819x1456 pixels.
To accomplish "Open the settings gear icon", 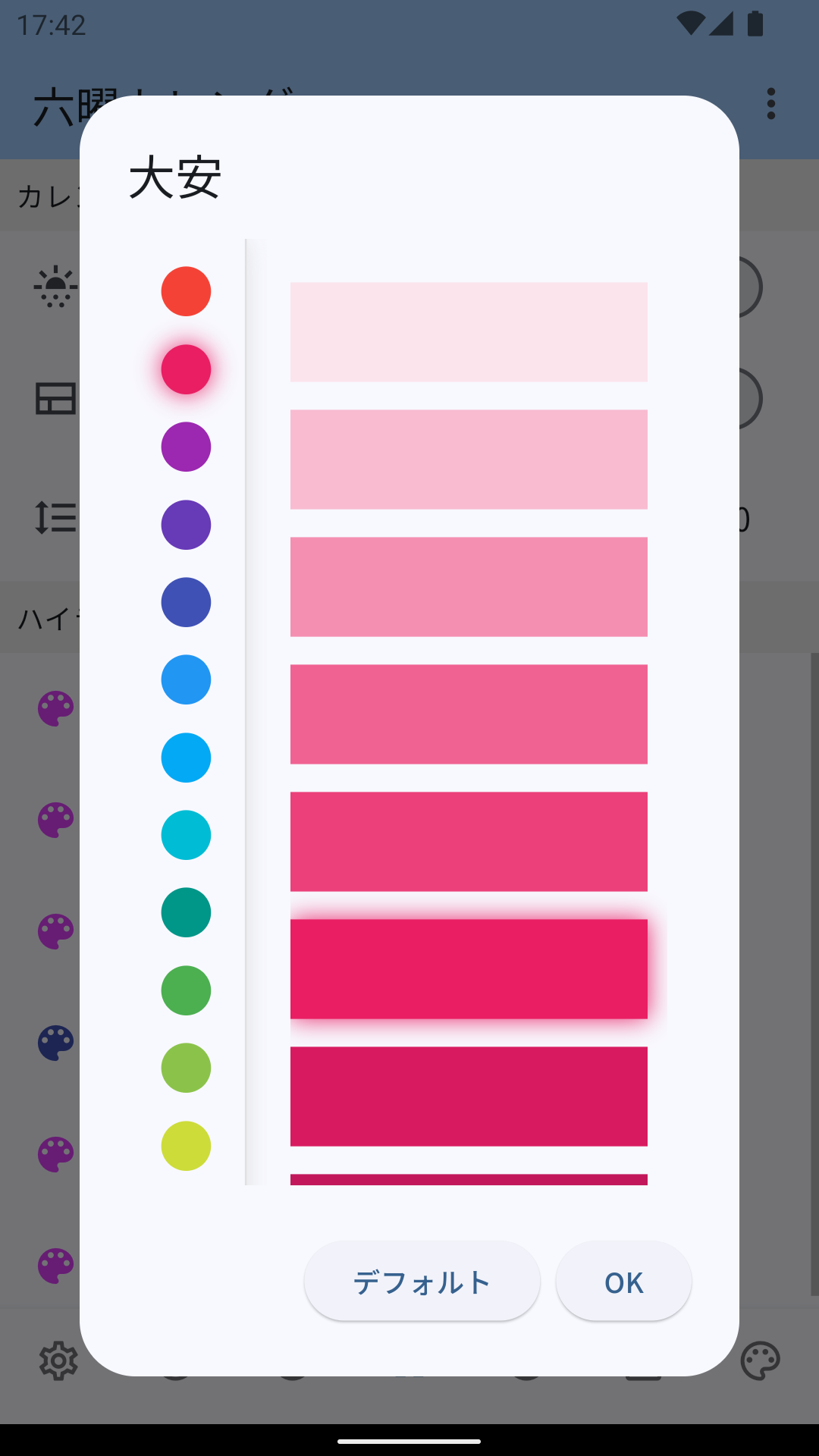I will (x=58, y=1361).
